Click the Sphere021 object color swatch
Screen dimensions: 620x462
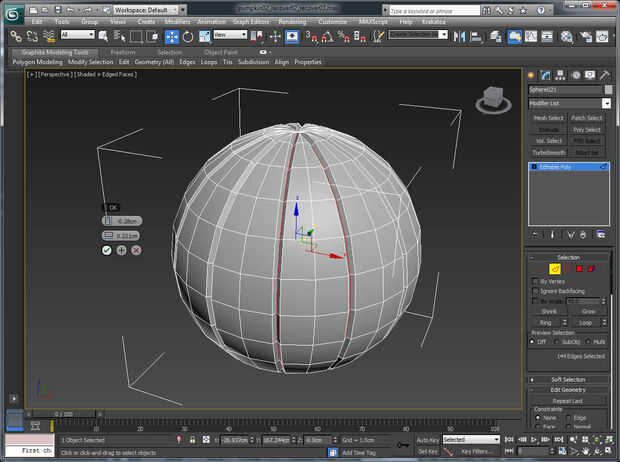pos(606,89)
